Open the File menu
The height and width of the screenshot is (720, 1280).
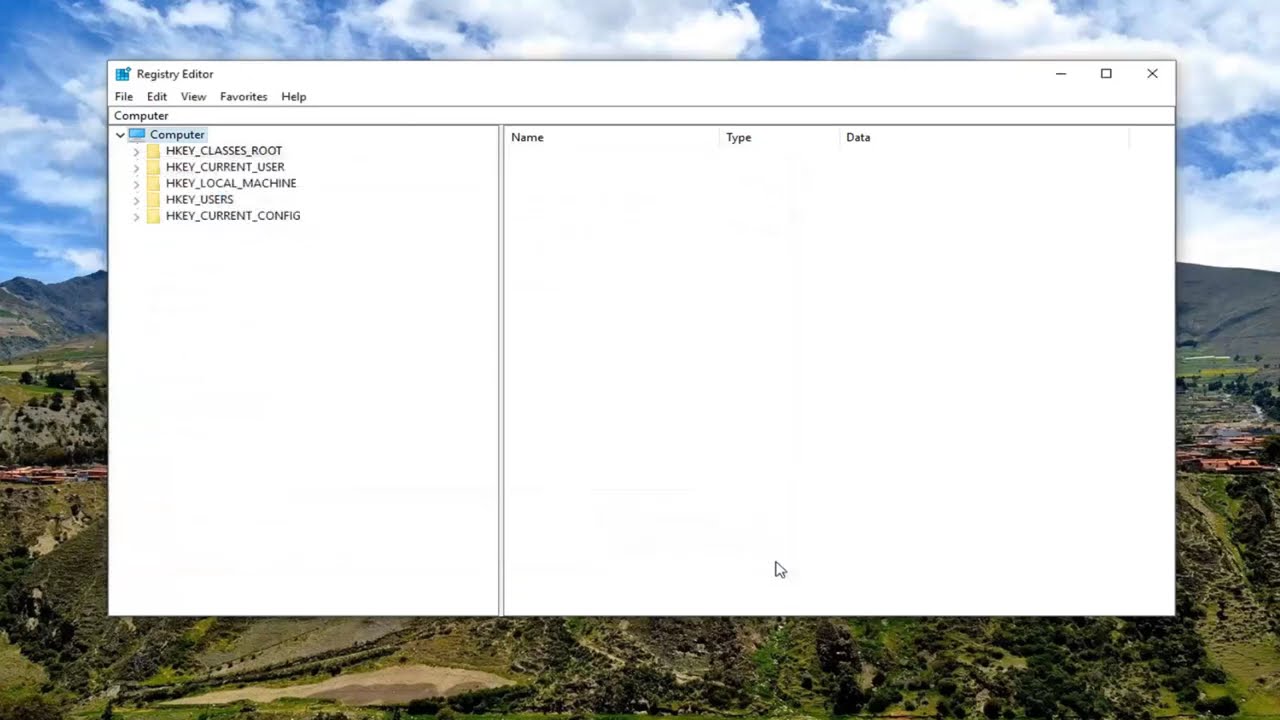point(124,97)
